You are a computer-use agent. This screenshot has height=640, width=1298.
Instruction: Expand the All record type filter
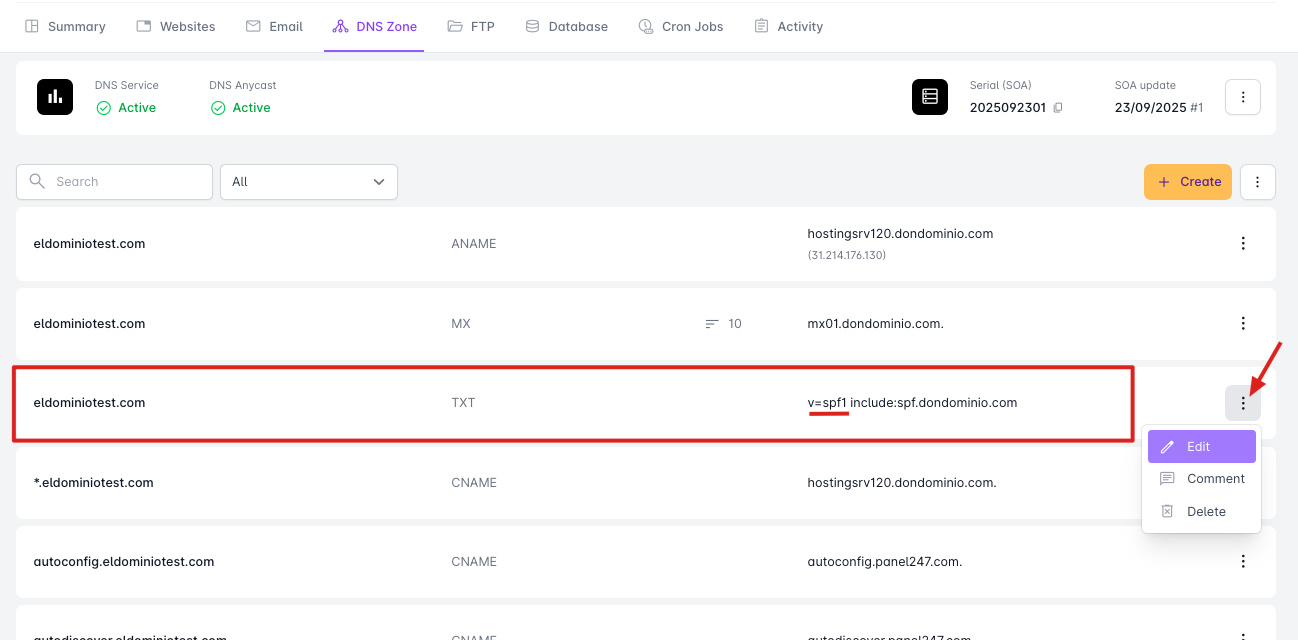click(308, 182)
